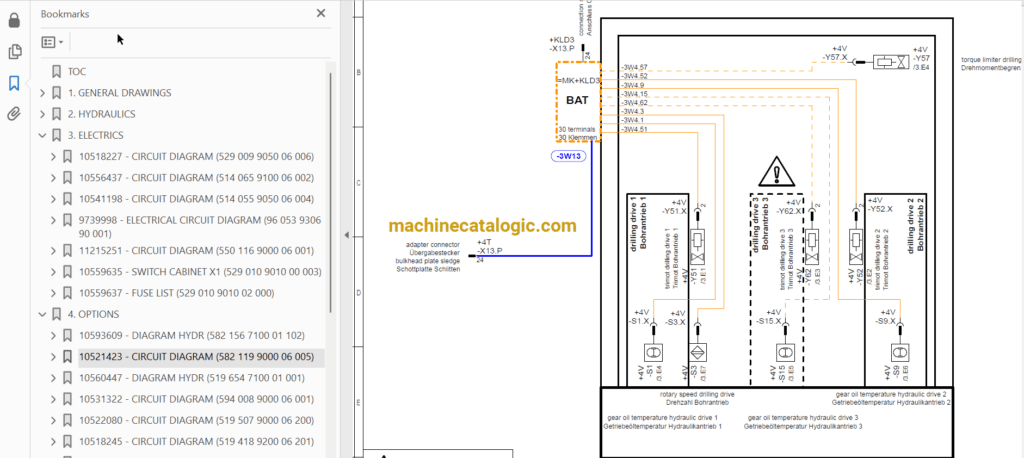Expand the 10541198 - CIRCUIT DIAGRAM bookmark
Image resolution: width=1024 pixels, height=458 pixels.
click(x=54, y=199)
